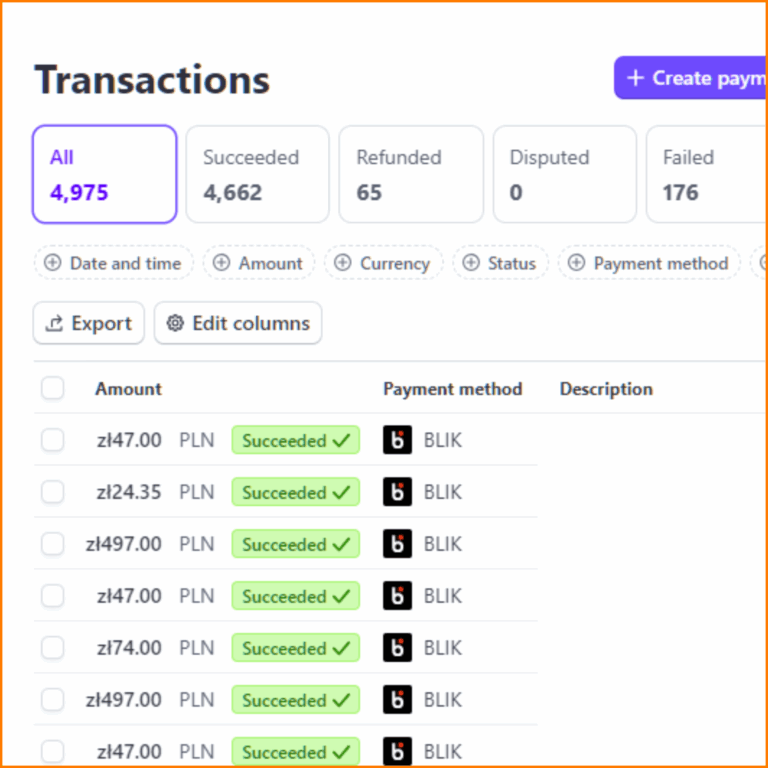The width and height of the screenshot is (768, 768).
Task: Click the Edit columns button
Action: [x=238, y=323]
